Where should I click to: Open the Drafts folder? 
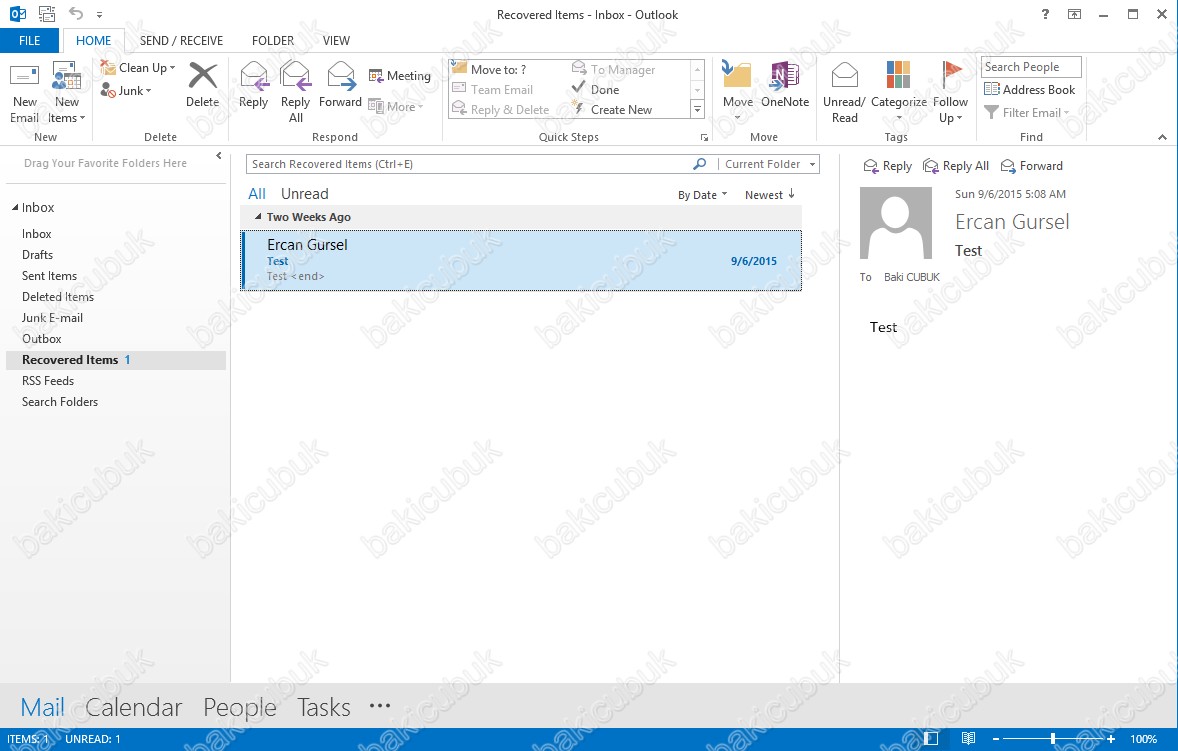click(38, 255)
